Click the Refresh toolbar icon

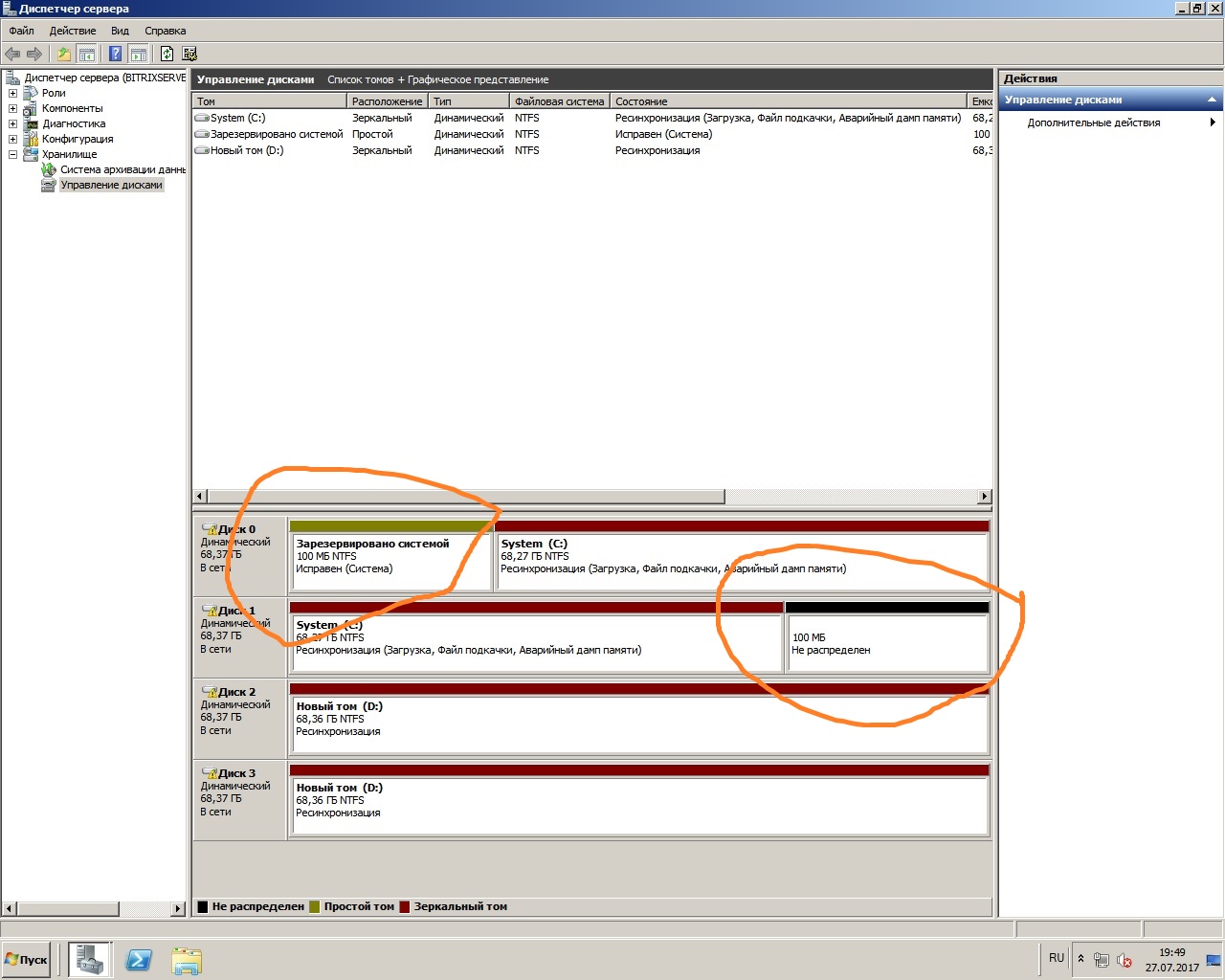click(167, 54)
